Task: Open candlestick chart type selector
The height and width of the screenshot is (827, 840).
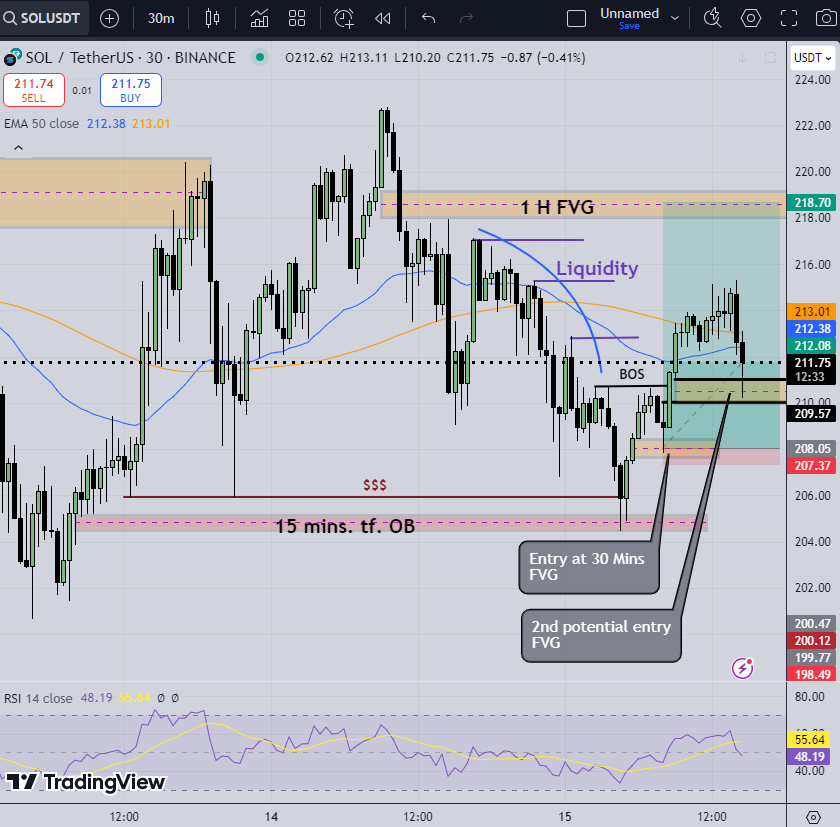Action: (212, 19)
